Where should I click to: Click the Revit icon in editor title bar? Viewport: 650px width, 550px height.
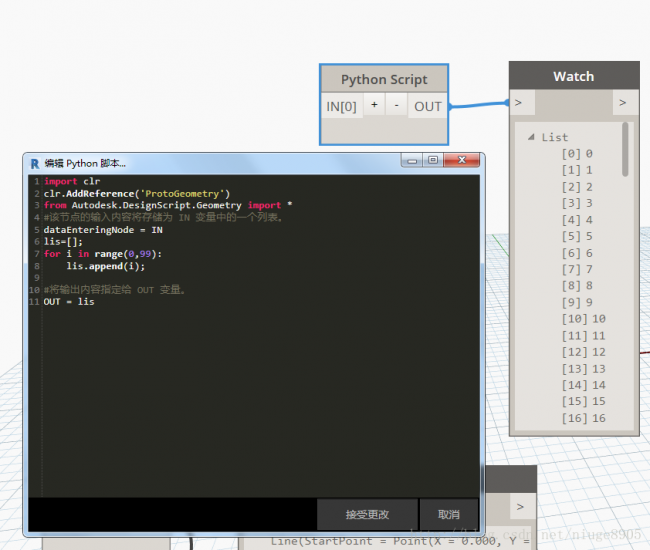[x=35, y=162]
